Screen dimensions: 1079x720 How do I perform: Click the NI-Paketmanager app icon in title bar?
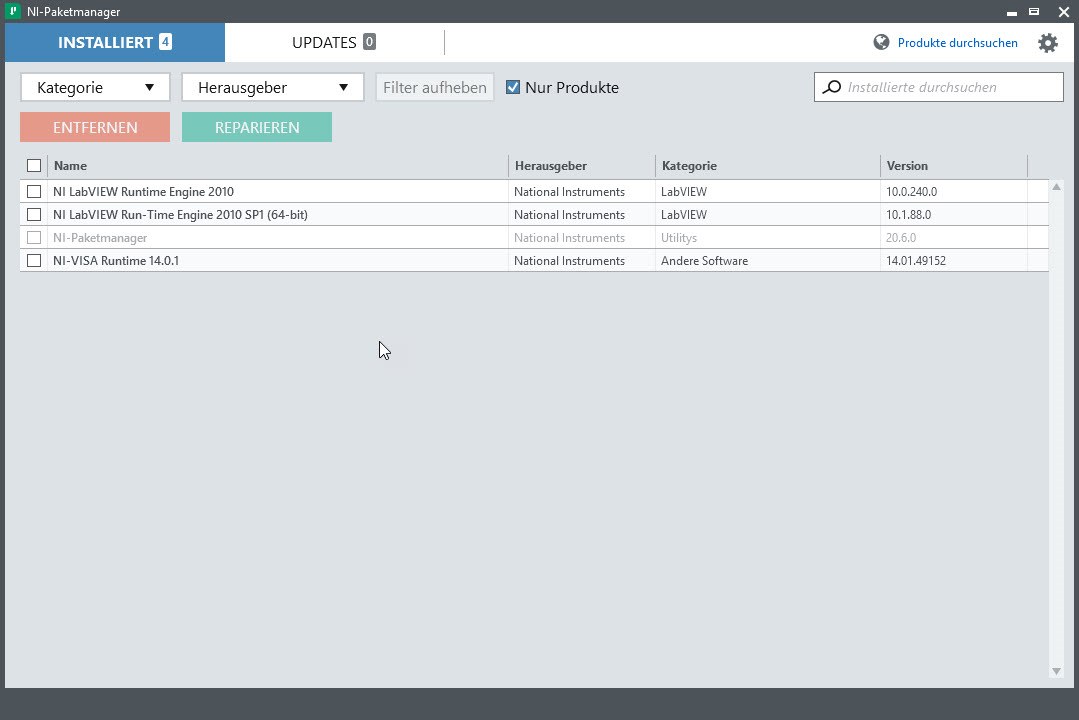click(12, 12)
